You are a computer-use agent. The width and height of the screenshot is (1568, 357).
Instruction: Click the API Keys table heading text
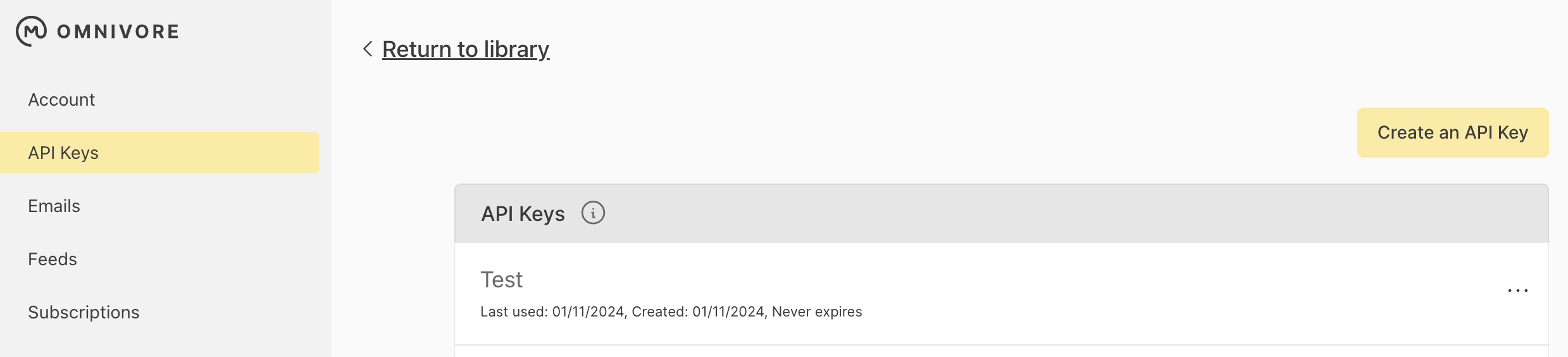(x=523, y=214)
